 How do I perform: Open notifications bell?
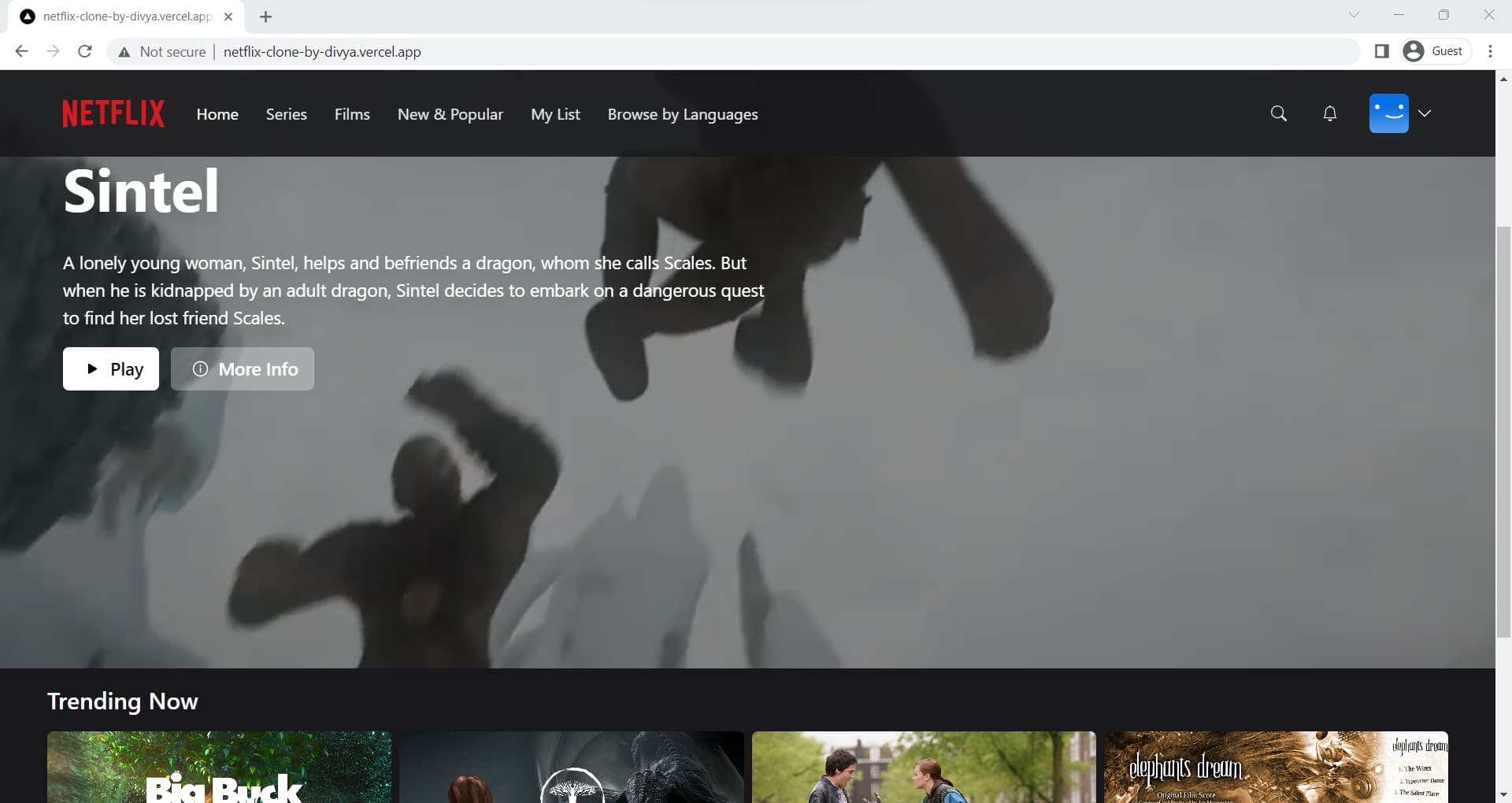(1329, 113)
